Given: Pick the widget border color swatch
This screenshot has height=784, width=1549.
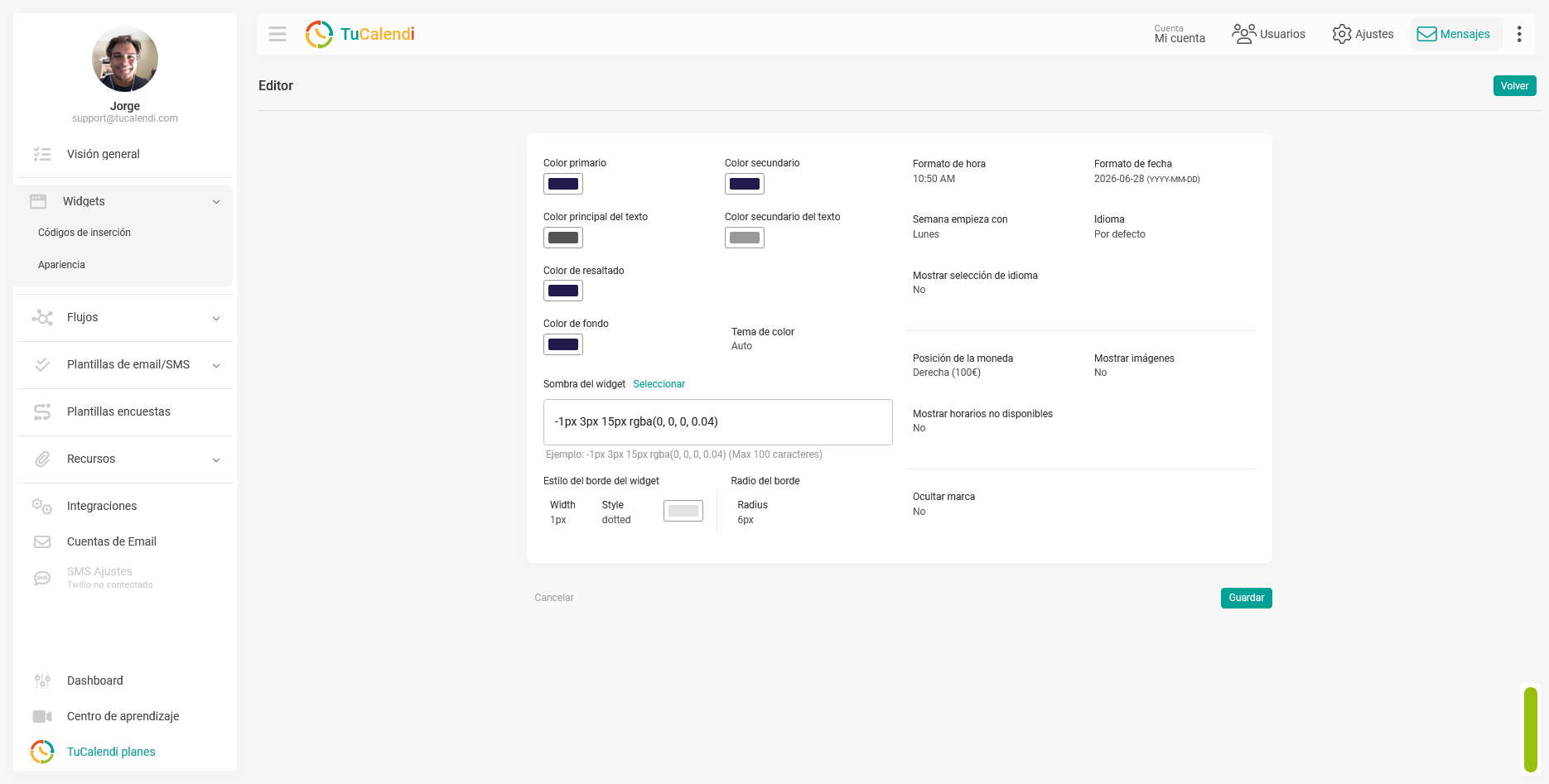Looking at the screenshot, I should point(683,511).
